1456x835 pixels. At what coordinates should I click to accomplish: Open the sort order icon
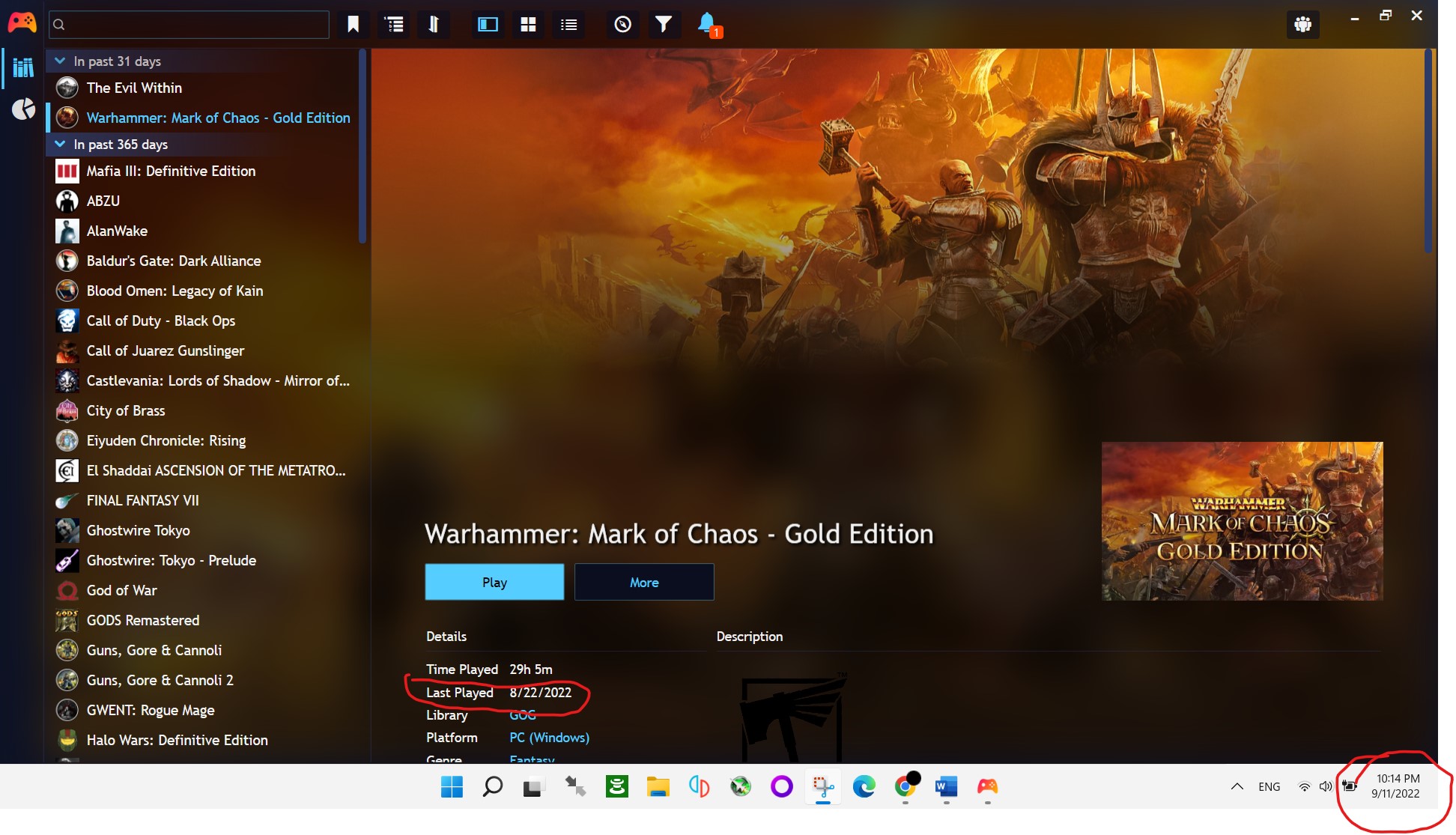(x=434, y=25)
